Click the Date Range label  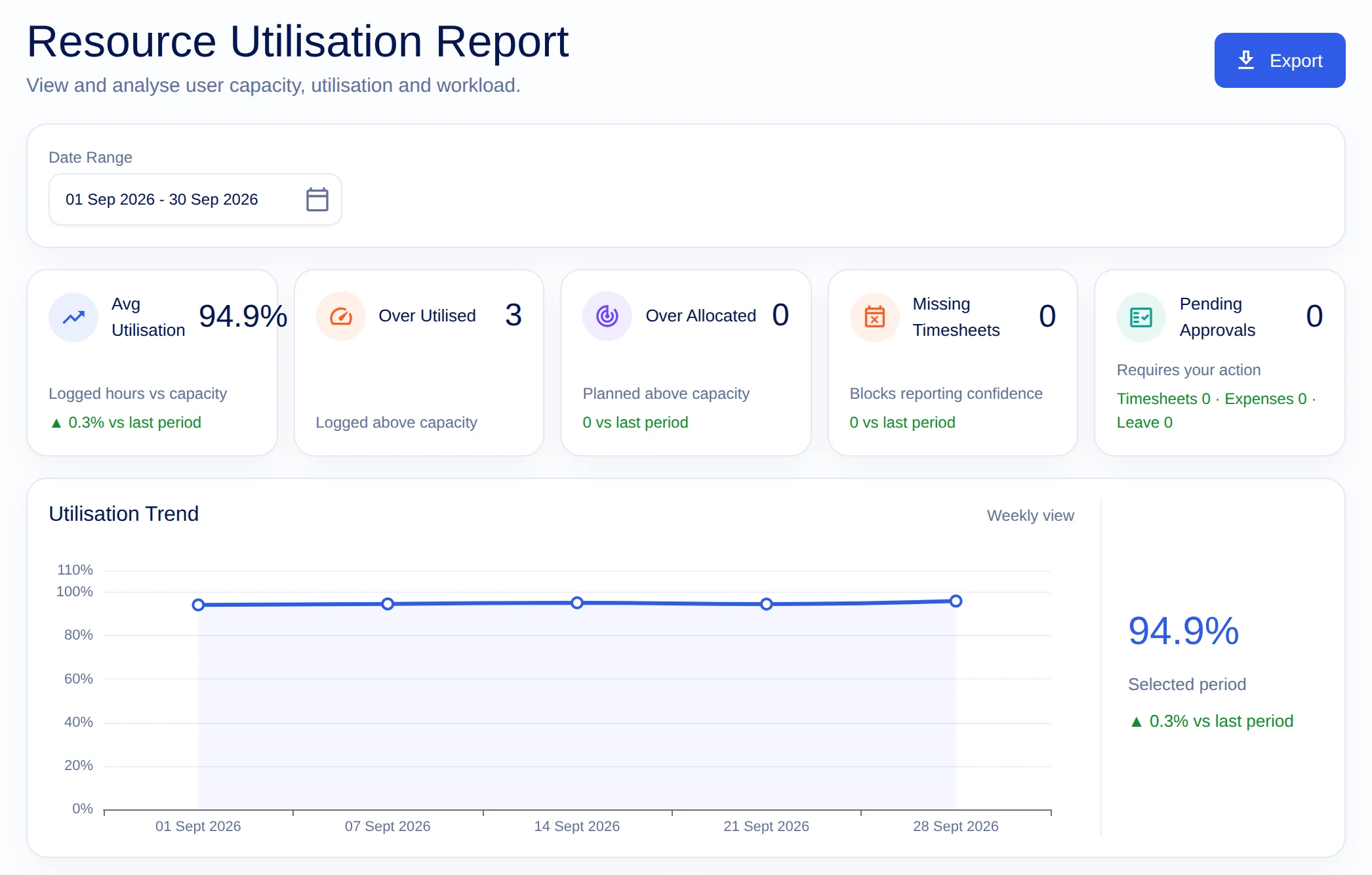click(91, 157)
